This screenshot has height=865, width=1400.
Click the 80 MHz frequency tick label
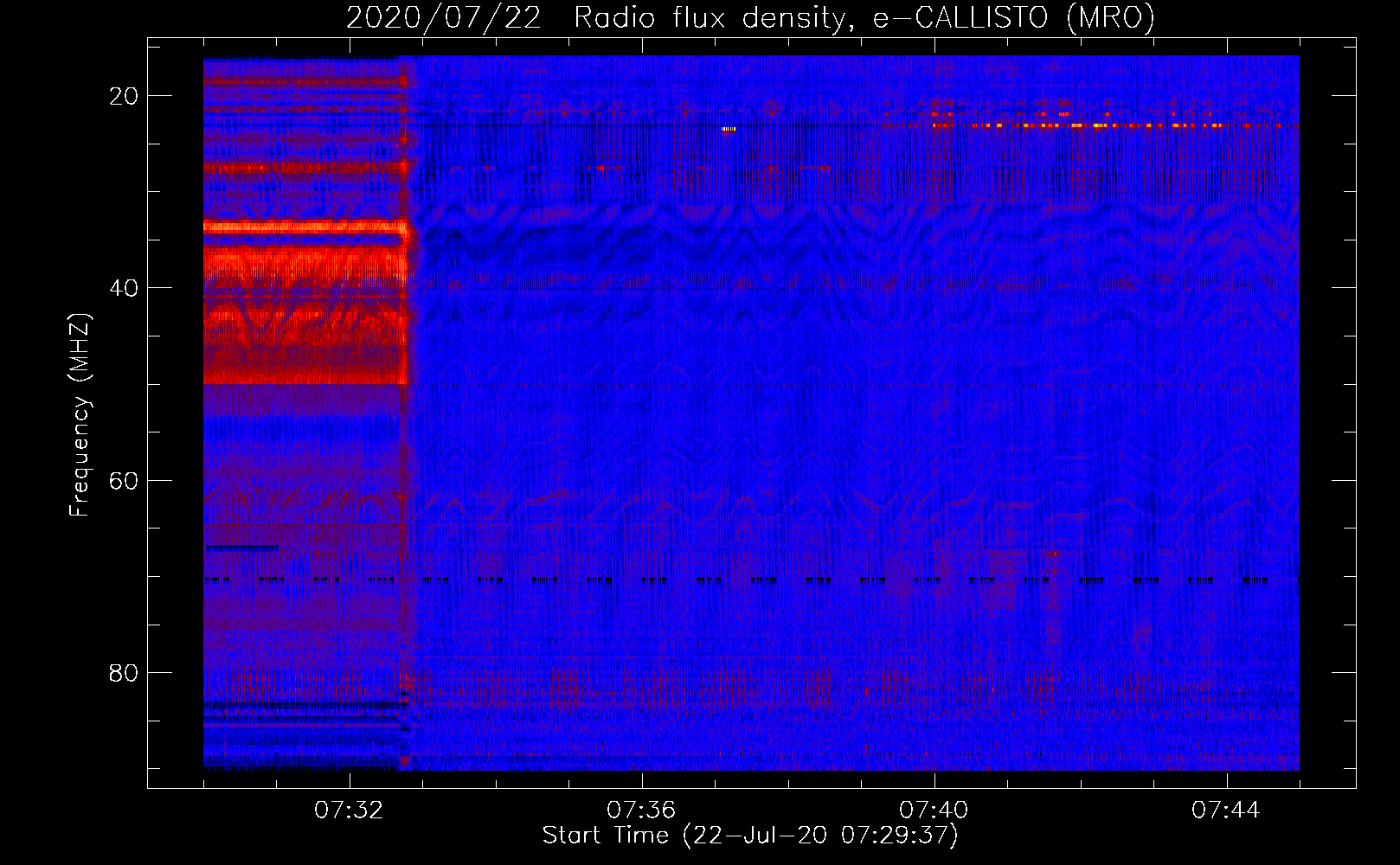124,672
